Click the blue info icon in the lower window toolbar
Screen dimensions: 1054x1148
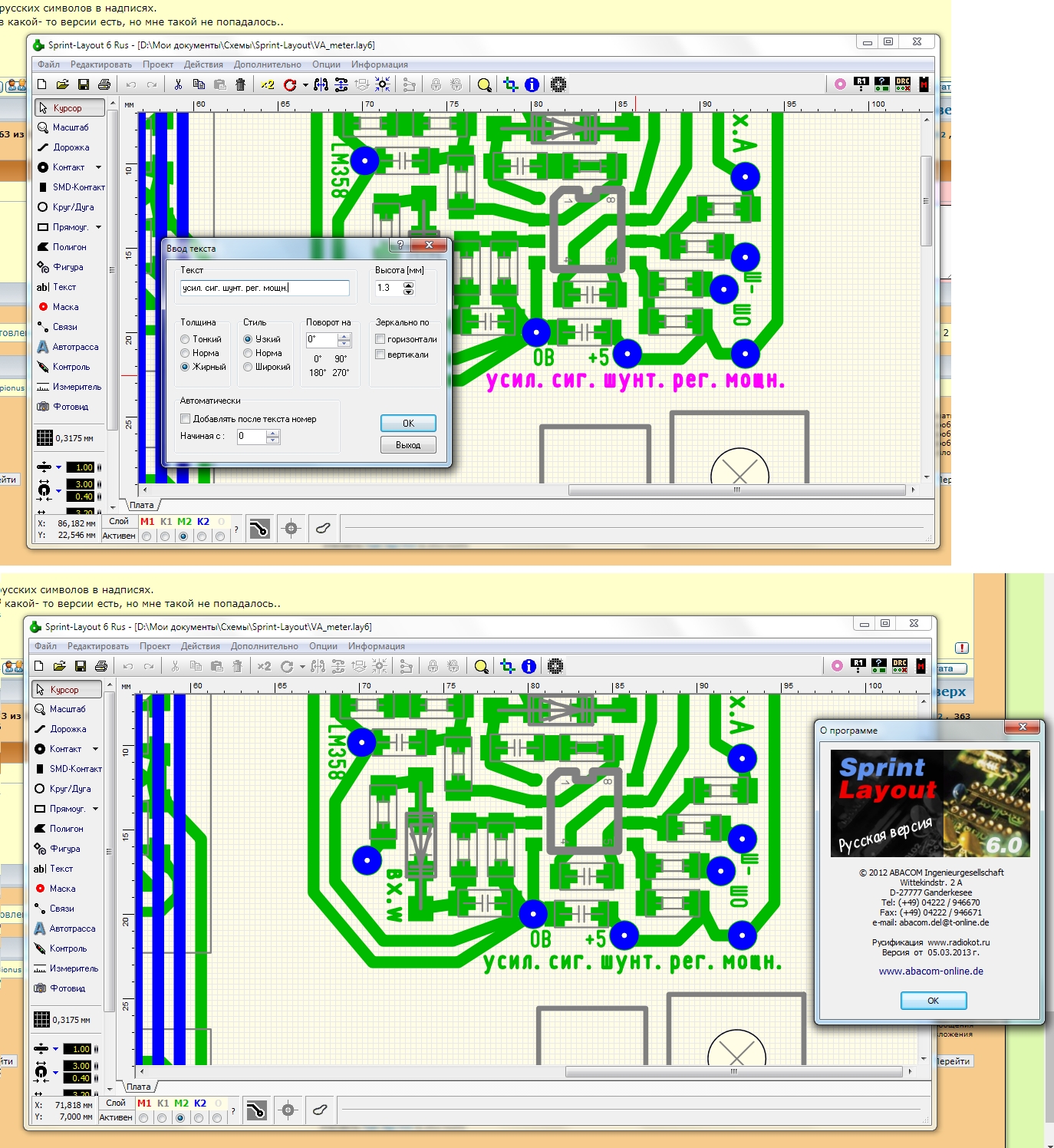click(x=529, y=666)
